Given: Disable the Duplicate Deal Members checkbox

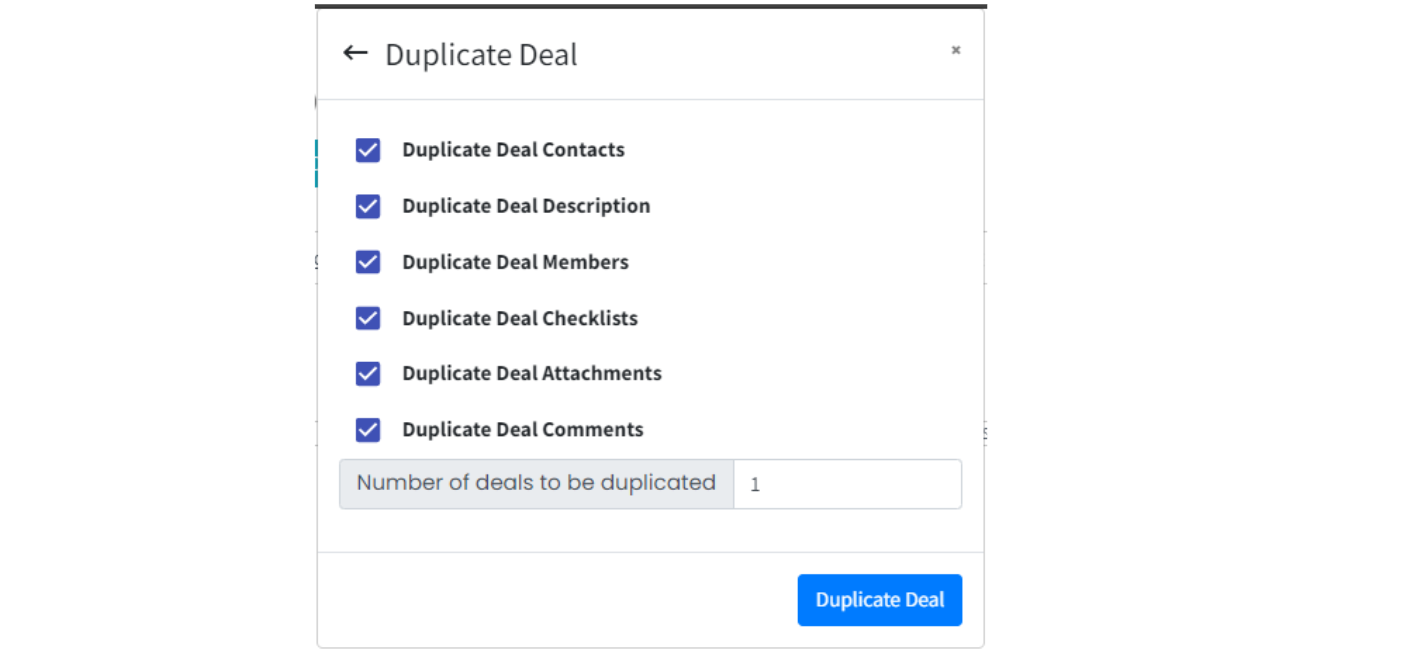Looking at the screenshot, I should point(368,262).
